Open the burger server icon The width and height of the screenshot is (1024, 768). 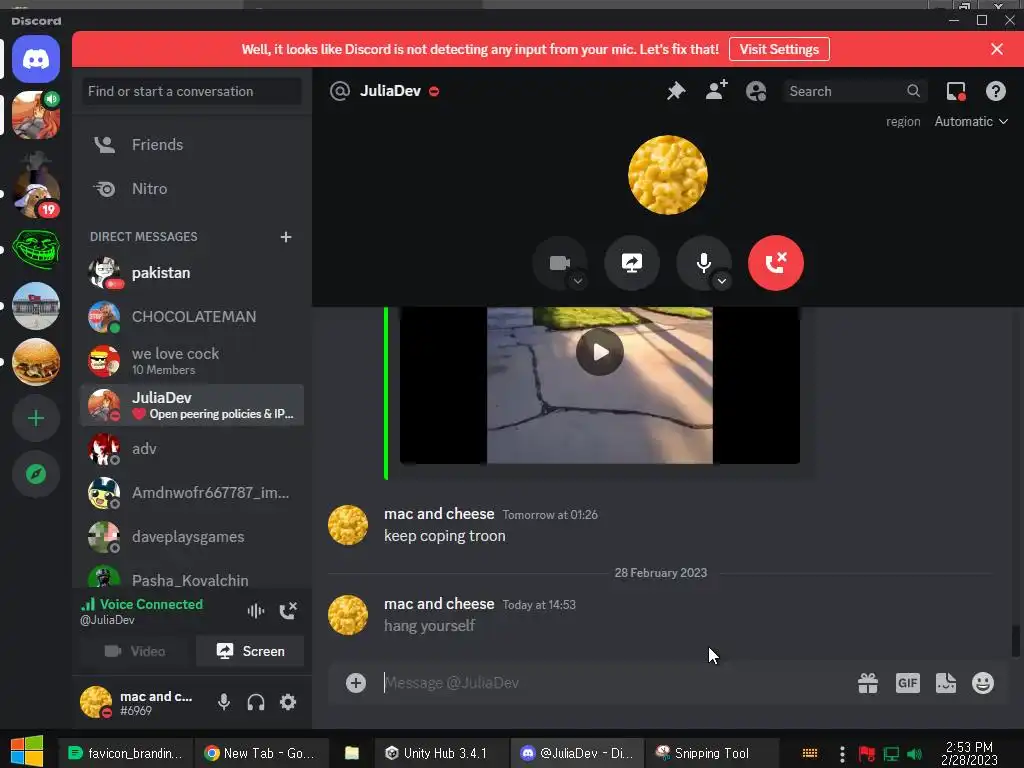[36, 362]
